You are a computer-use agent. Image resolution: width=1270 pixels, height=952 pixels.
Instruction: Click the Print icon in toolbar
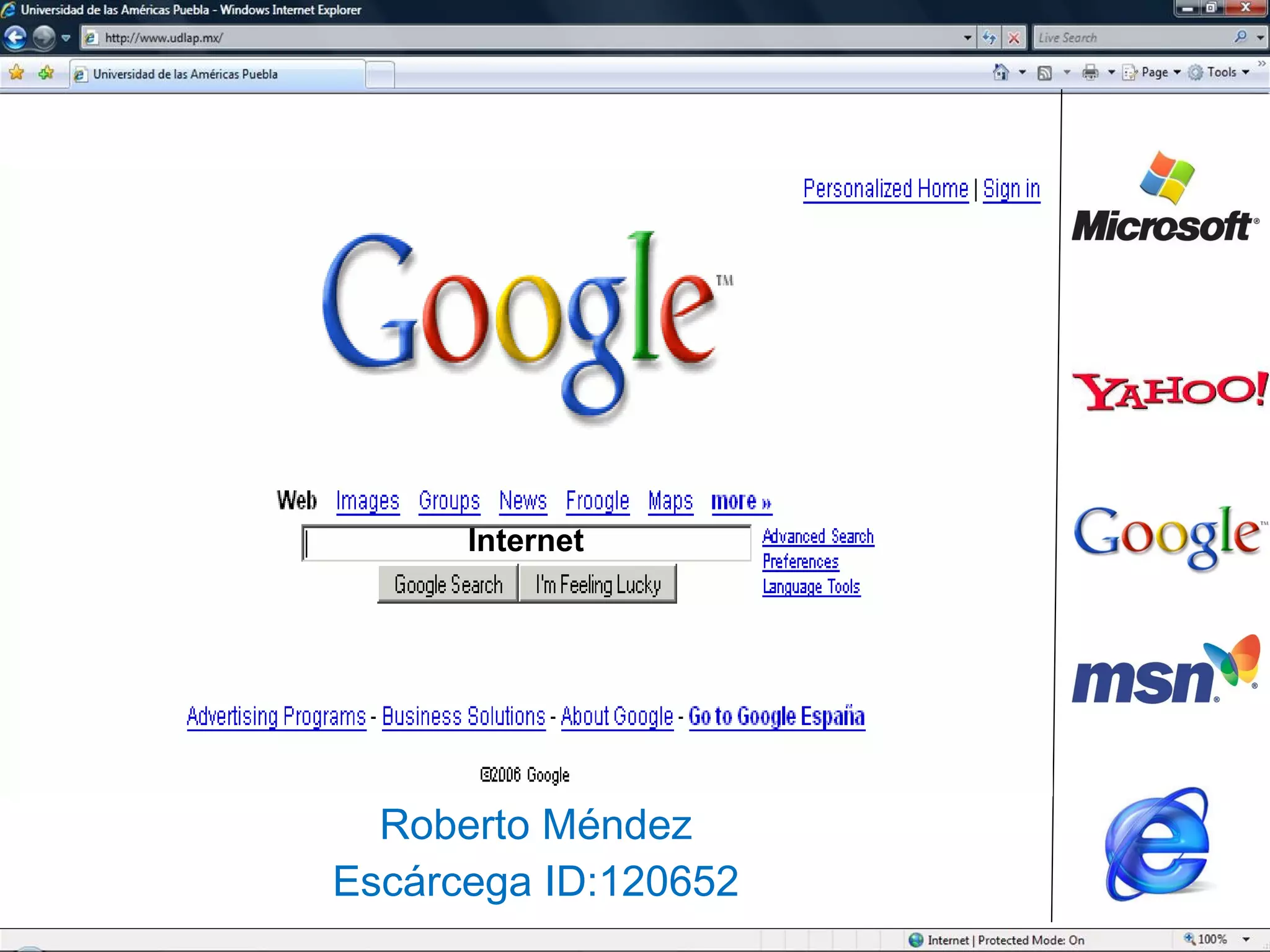(x=1090, y=73)
